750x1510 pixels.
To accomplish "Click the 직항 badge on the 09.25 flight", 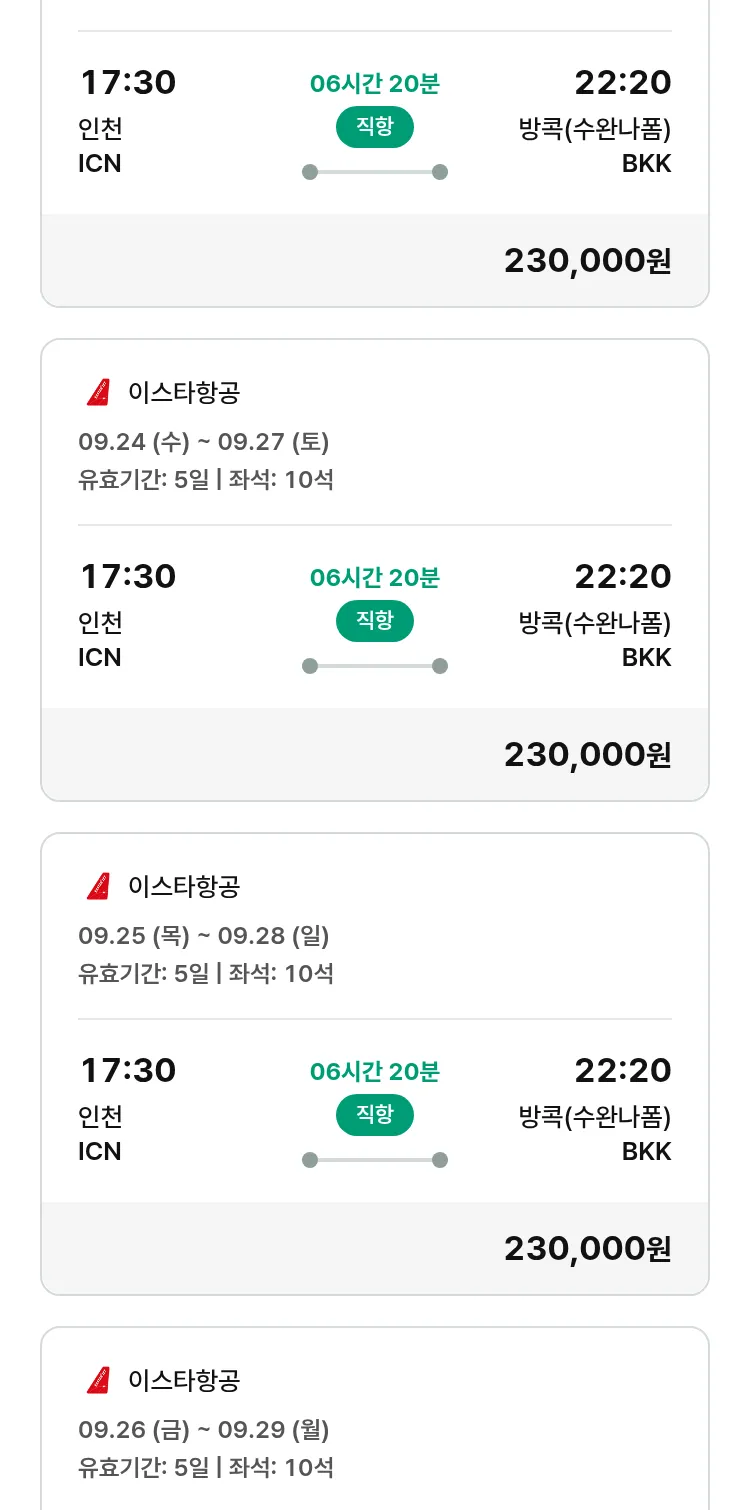I will [374, 1115].
